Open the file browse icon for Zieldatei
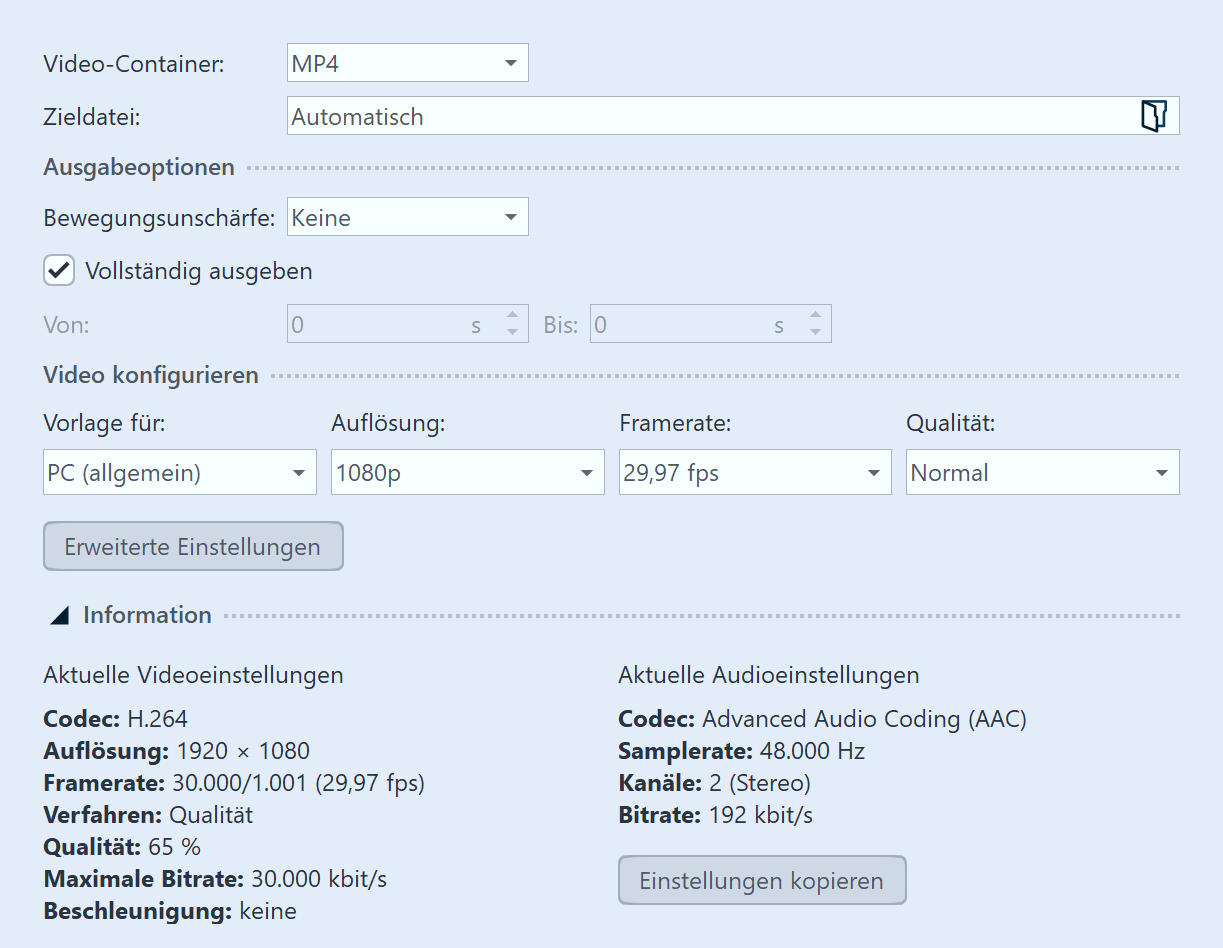This screenshot has height=948, width=1223. coord(1153,116)
